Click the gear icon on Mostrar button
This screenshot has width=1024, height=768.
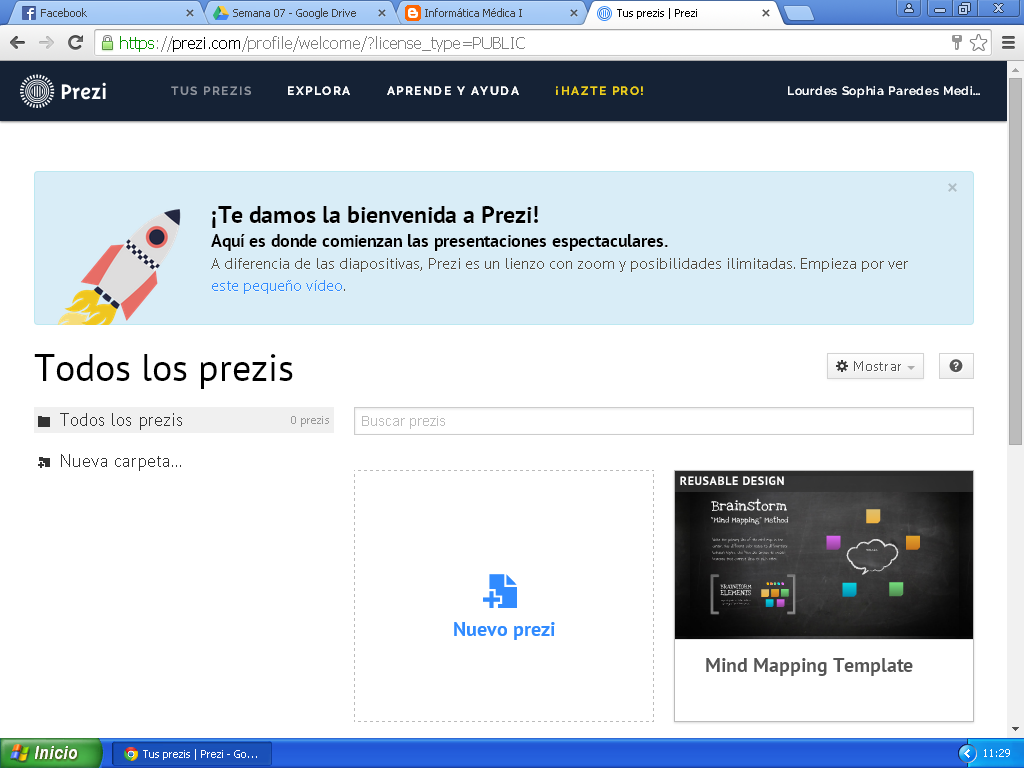coord(843,366)
